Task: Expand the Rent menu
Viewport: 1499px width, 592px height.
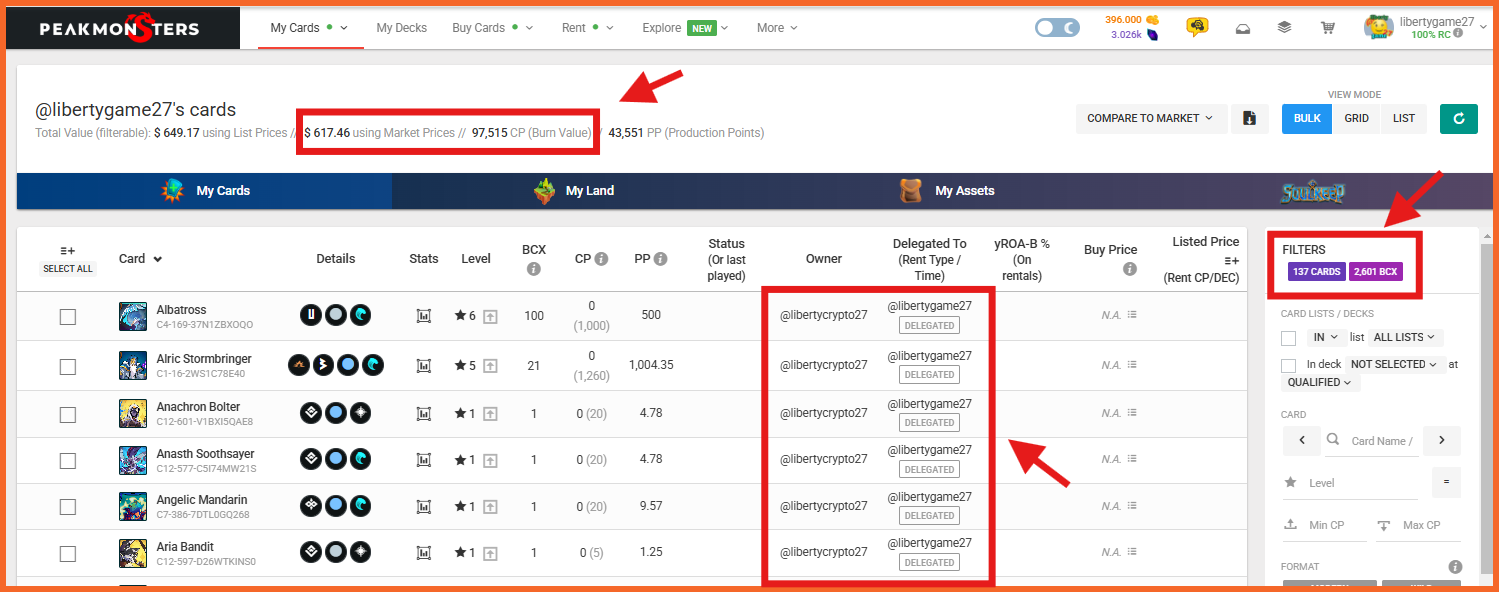Action: click(x=587, y=28)
